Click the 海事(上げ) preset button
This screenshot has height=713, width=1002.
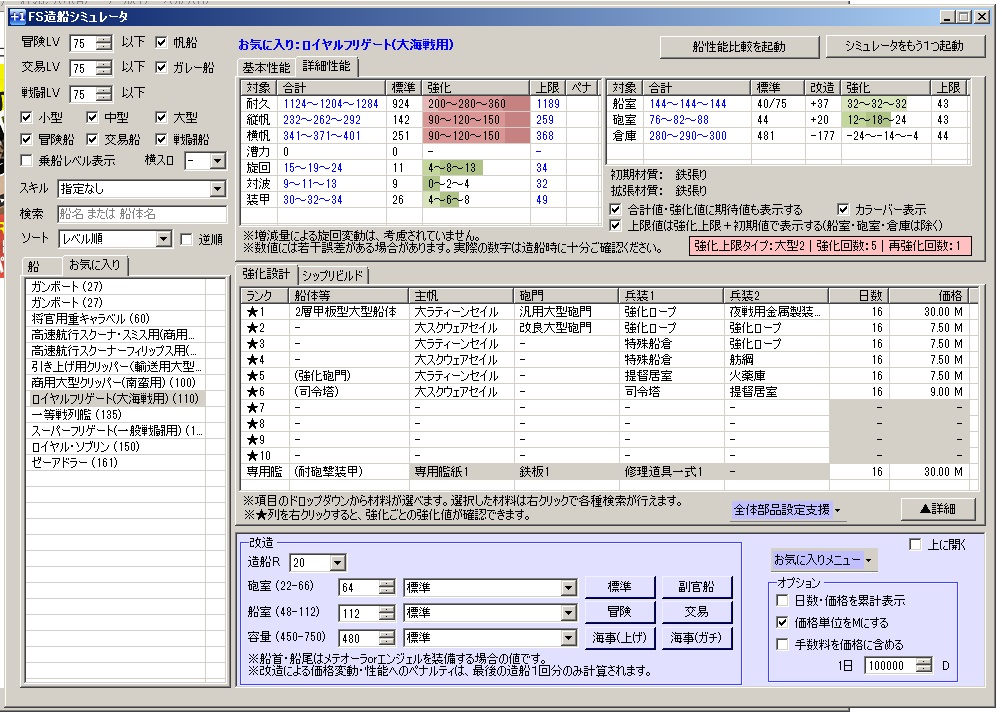coord(619,638)
